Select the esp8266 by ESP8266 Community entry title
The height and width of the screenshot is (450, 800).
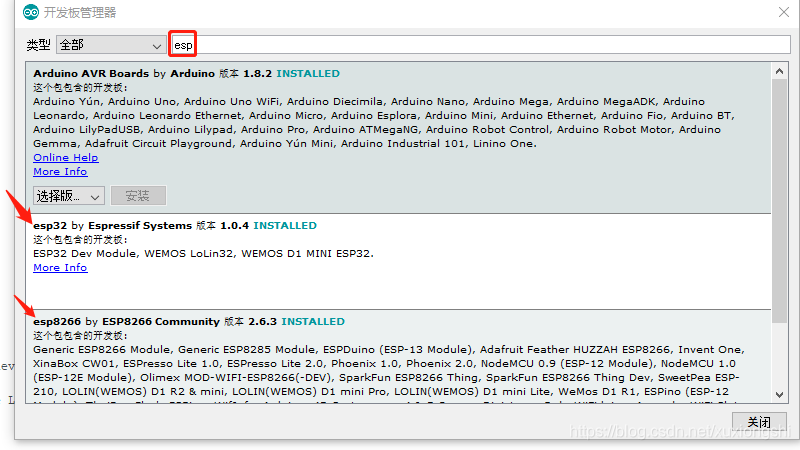click(x=126, y=321)
